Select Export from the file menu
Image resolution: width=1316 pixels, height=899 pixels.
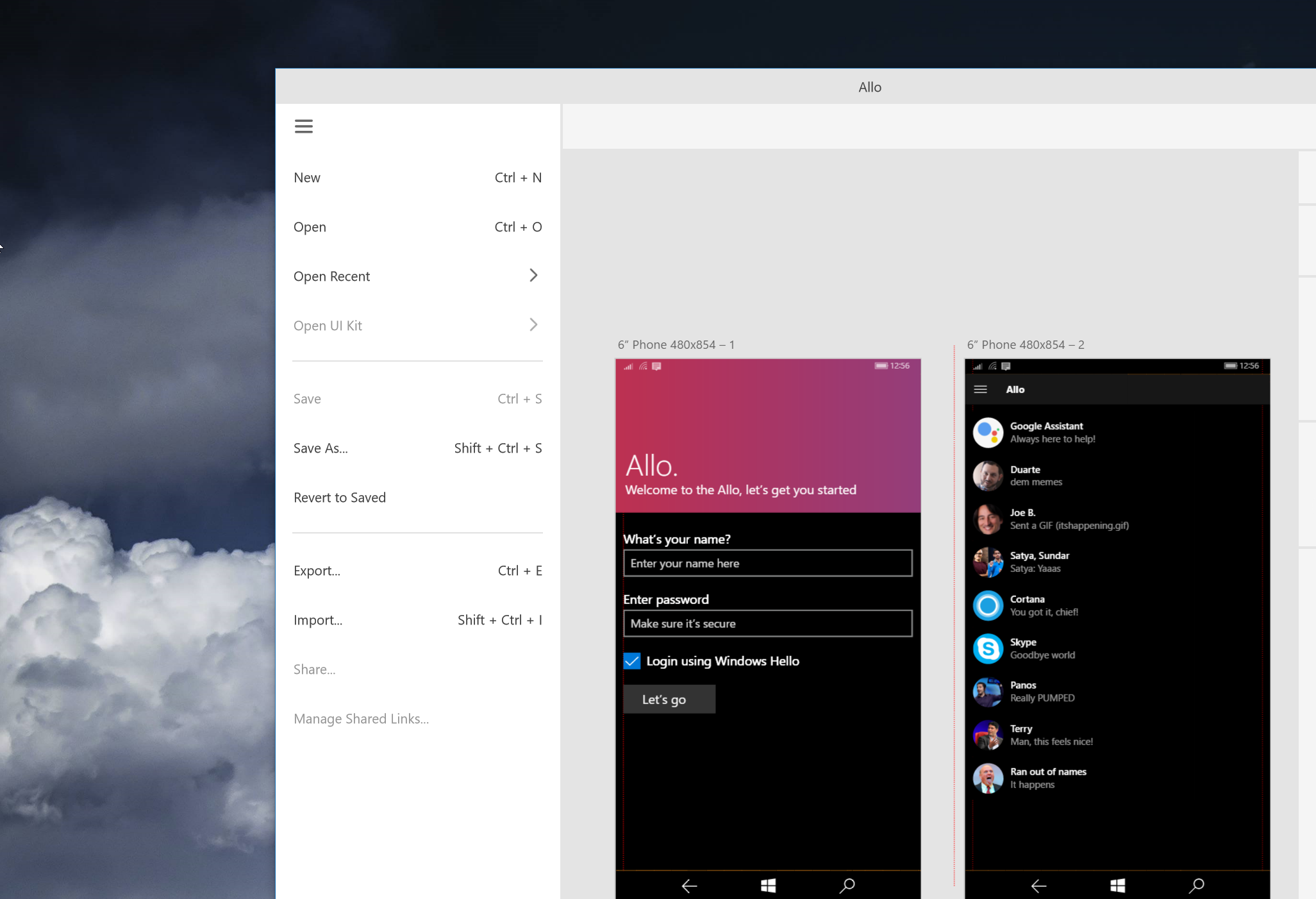coord(316,571)
